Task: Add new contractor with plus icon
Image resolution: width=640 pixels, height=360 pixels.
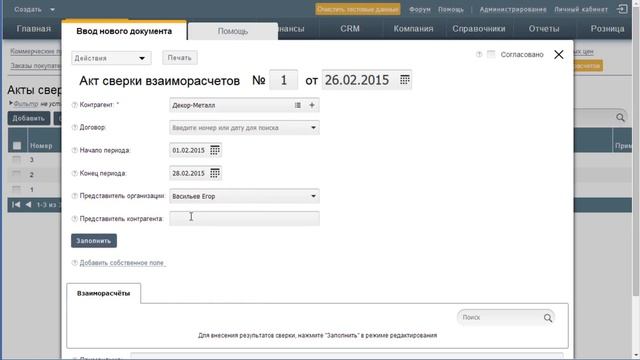Action: coord(312,105)
